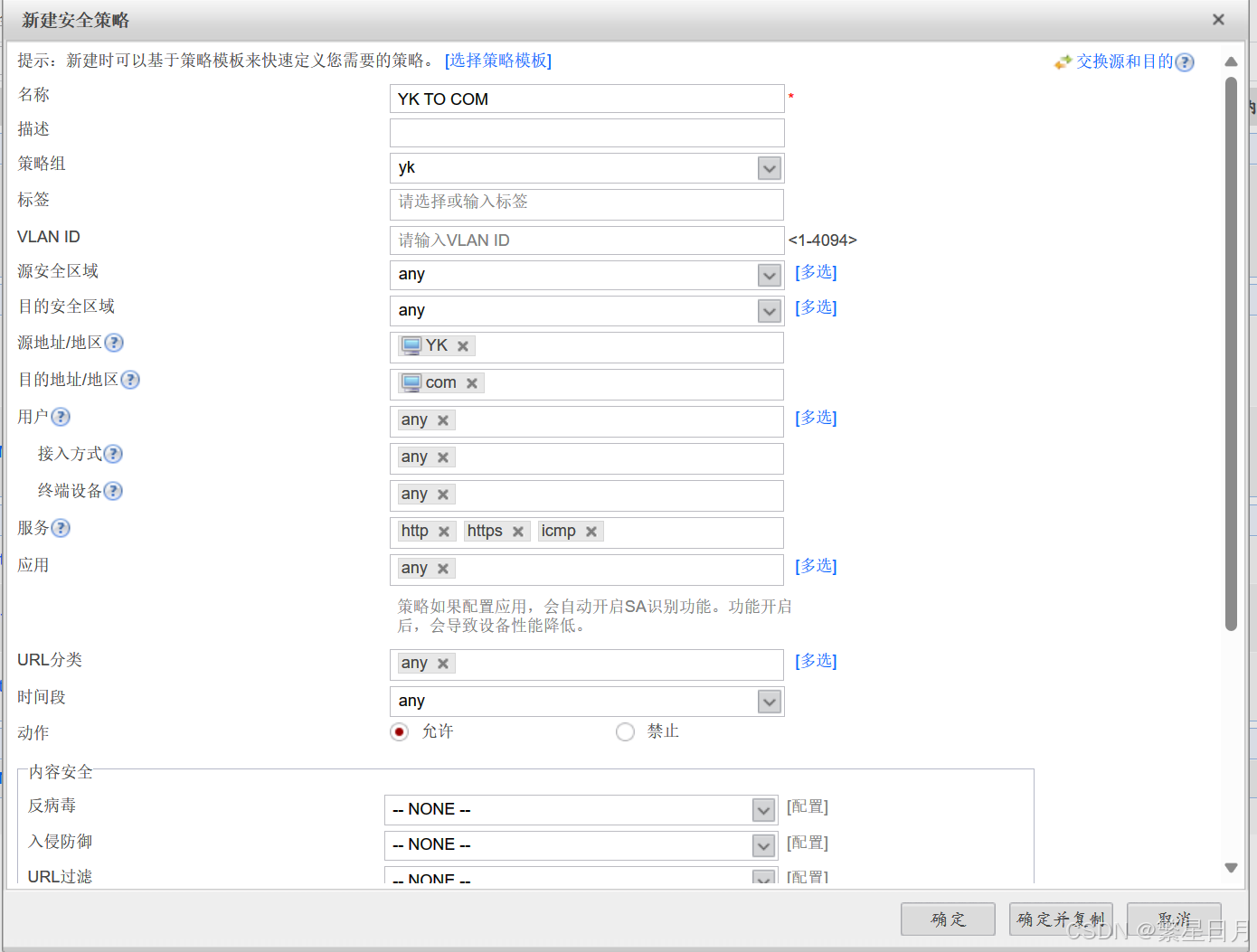Click 配置 link for 入侵防御

808,843
